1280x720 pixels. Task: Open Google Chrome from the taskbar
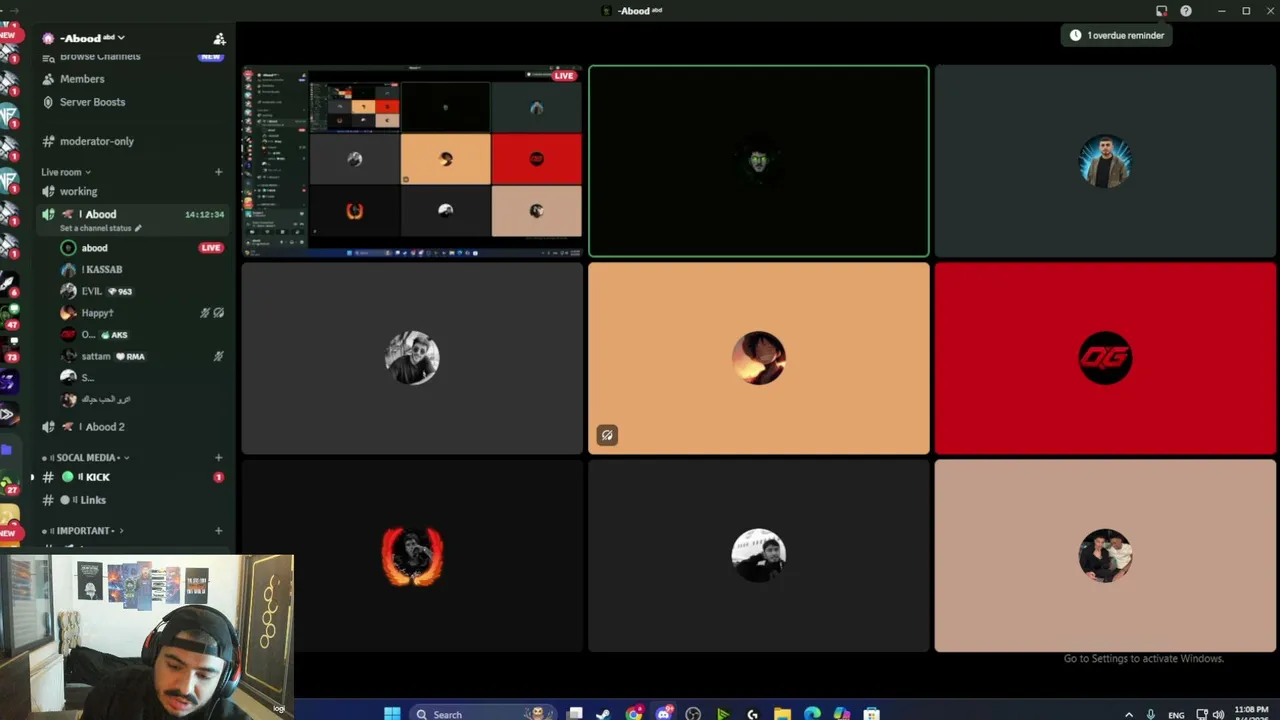[633, 714]
